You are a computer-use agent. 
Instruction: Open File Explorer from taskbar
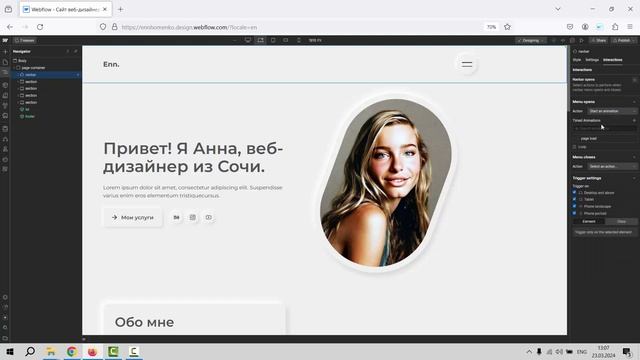pos(51,351)
